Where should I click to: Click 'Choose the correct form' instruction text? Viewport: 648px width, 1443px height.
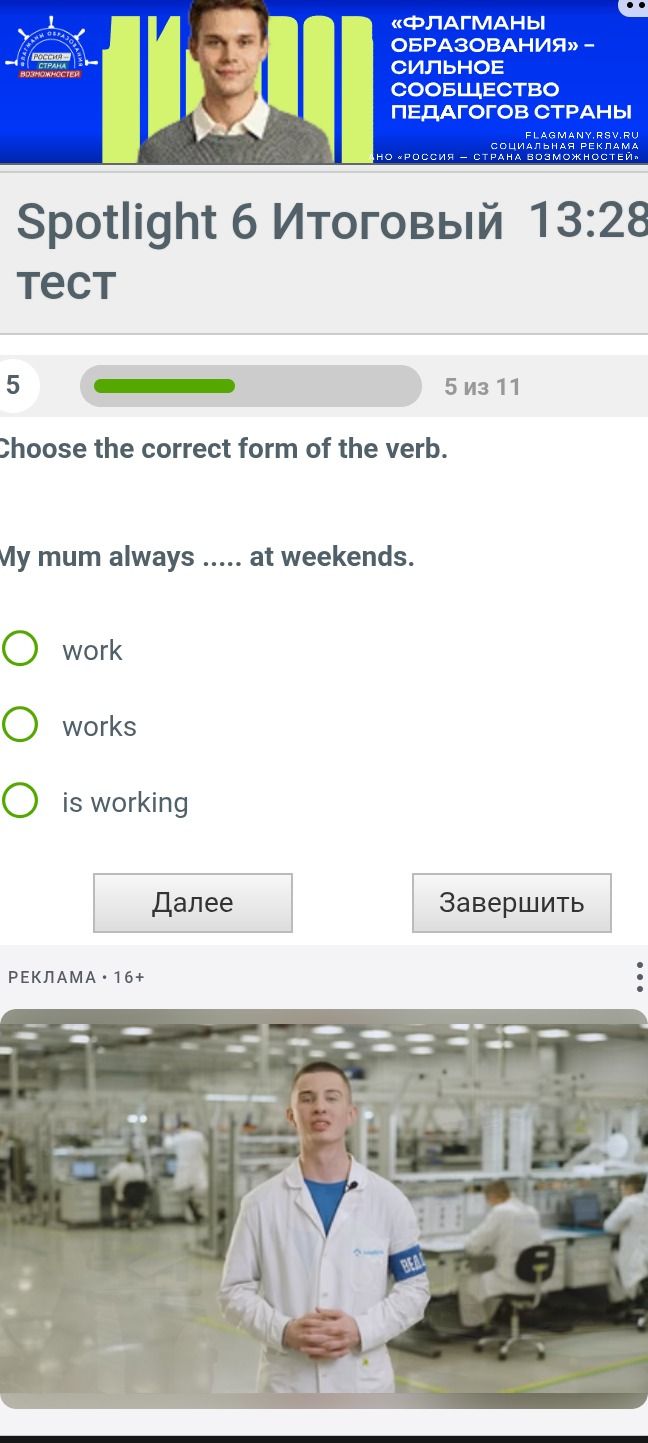[222, 449]
